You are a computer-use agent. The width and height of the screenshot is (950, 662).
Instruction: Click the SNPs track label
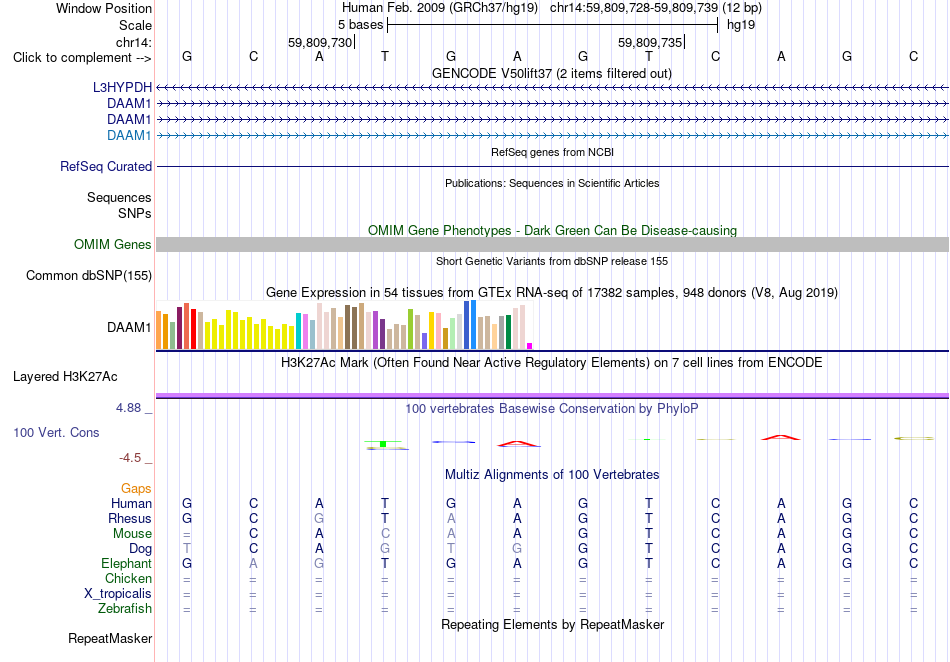[x=135, y=213]
